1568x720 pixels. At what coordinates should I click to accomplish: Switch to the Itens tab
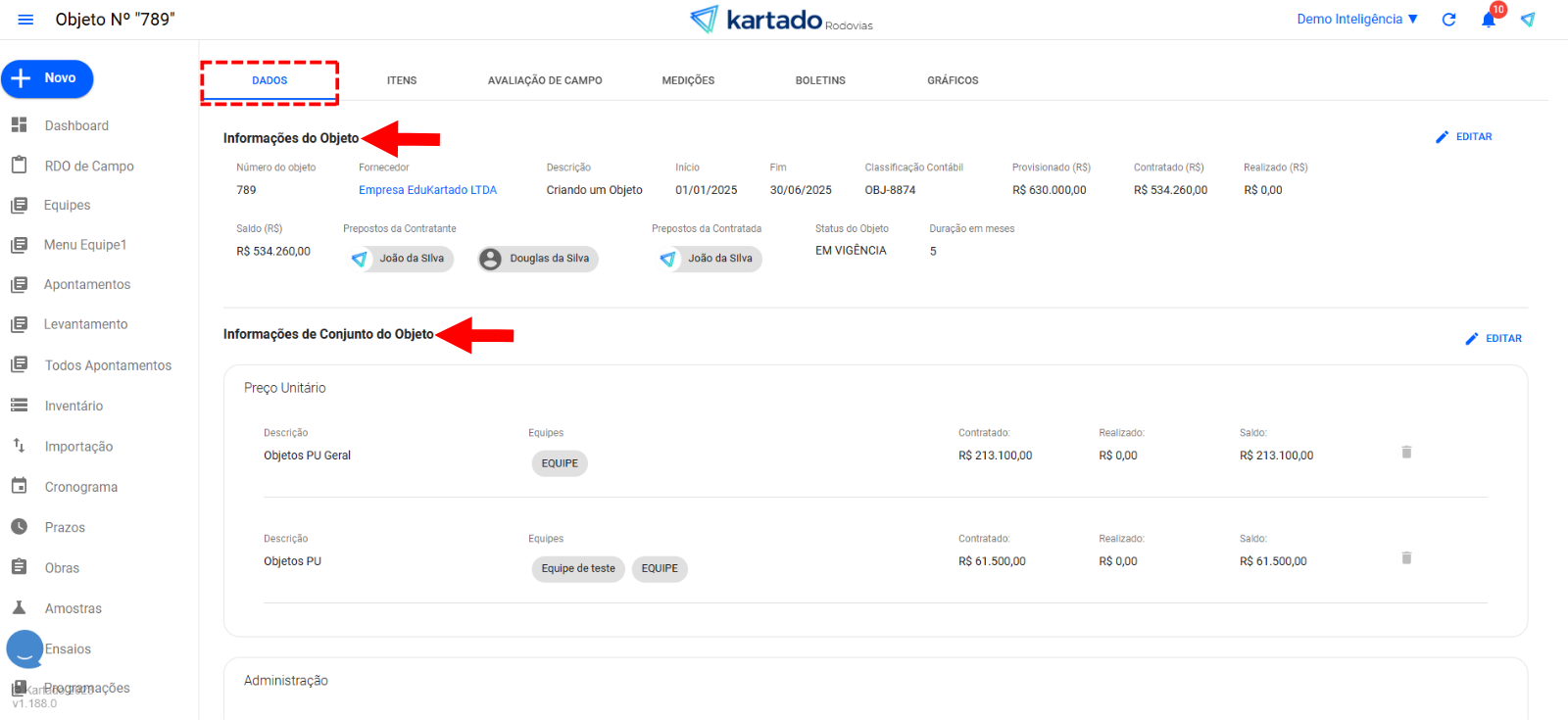pos(402,80)
